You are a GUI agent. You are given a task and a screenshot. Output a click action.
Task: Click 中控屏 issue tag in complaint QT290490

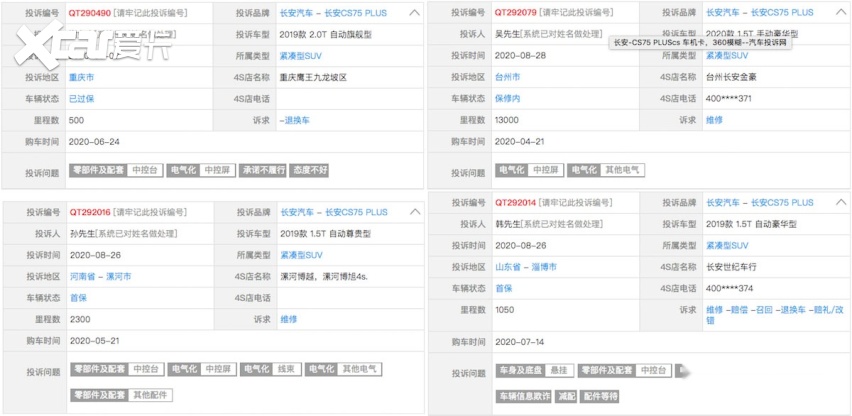pyautogui.click(x=217, y=170)
